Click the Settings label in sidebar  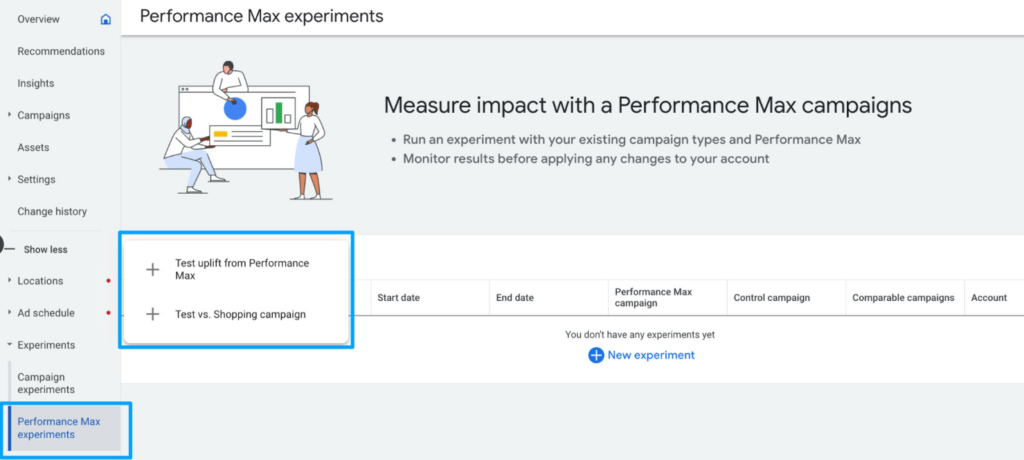coord(37,179)
